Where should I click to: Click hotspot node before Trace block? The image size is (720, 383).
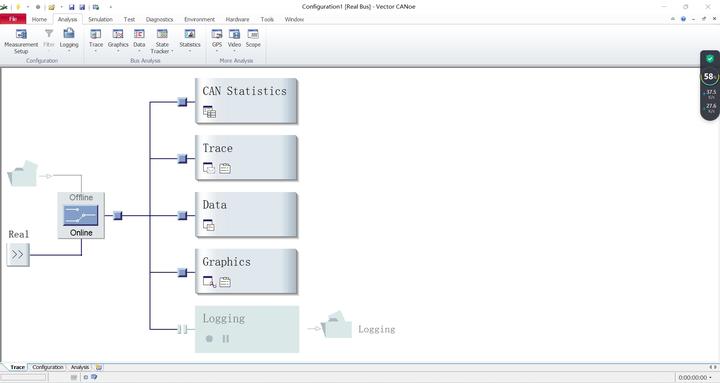182,158
